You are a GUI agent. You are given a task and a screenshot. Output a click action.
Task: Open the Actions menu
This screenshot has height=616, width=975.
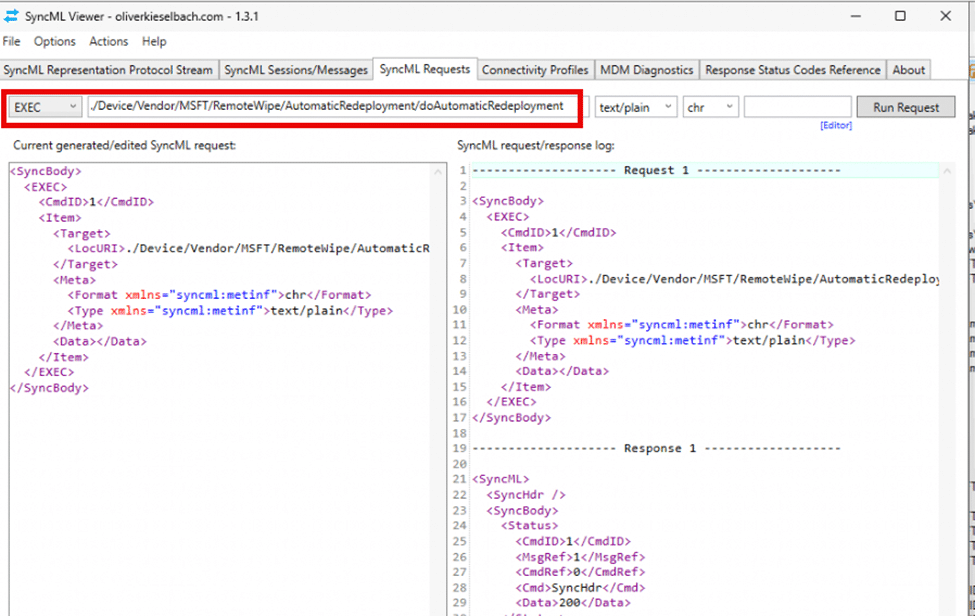108,42
